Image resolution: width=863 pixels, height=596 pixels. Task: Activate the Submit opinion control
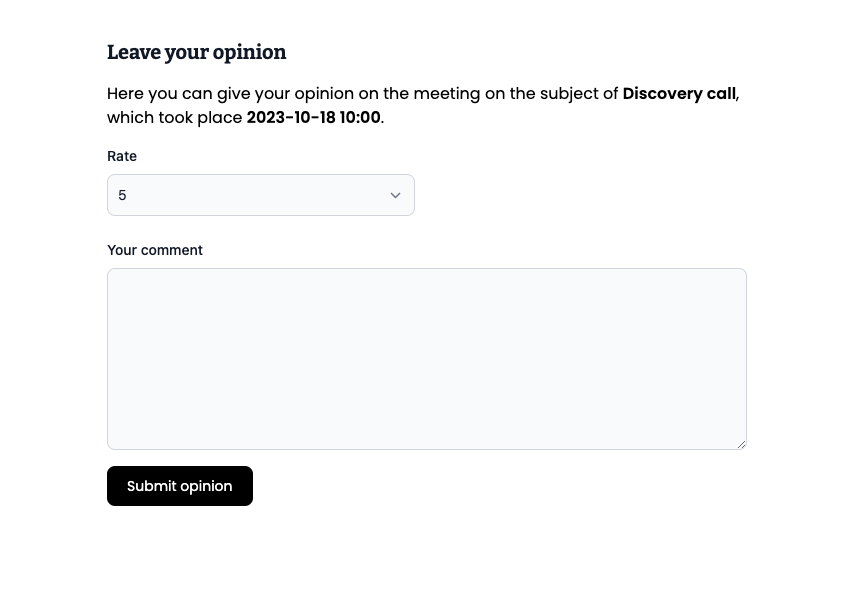[x=179, y=486]
